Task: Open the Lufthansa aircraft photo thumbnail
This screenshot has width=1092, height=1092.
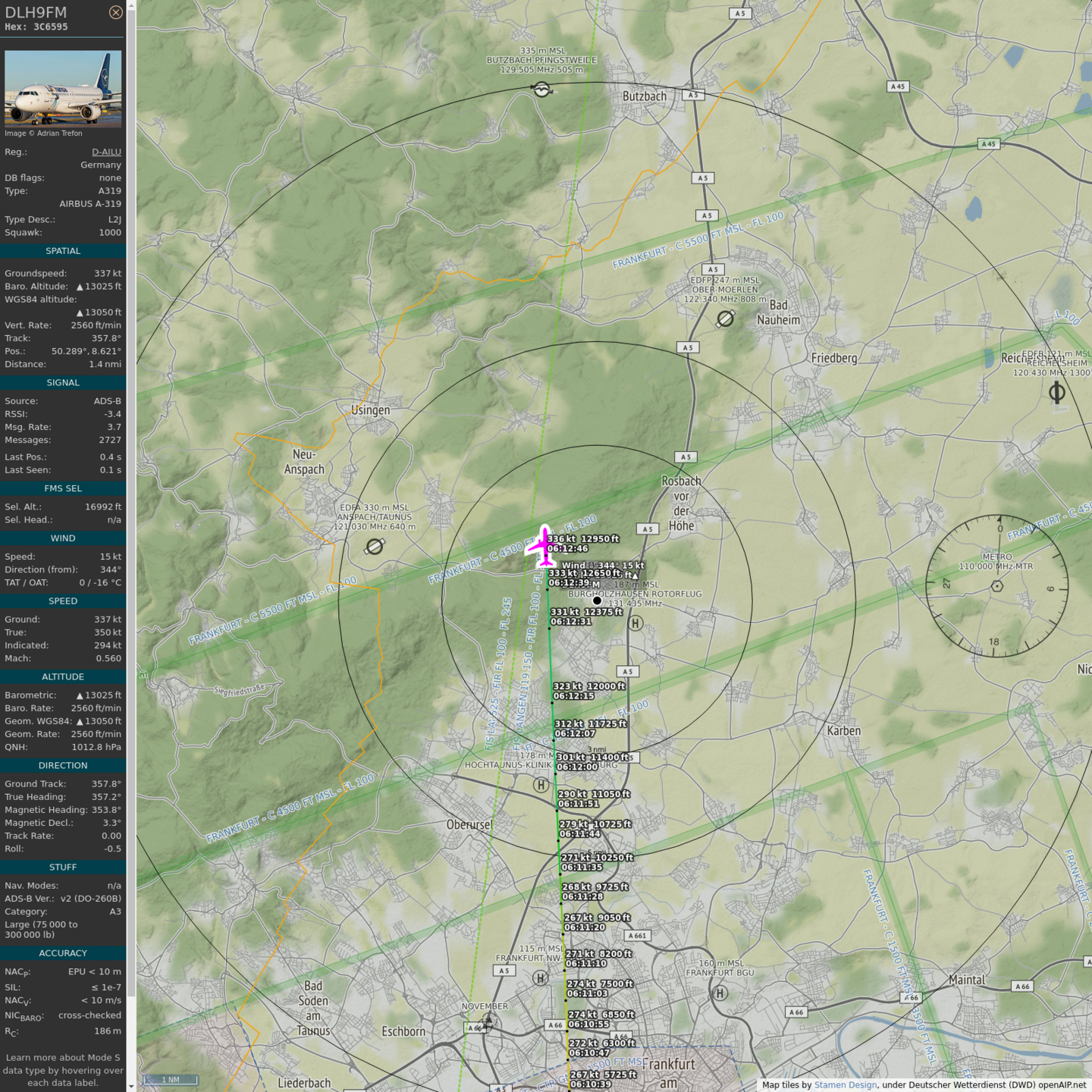Action: click(x=63, y=88)
